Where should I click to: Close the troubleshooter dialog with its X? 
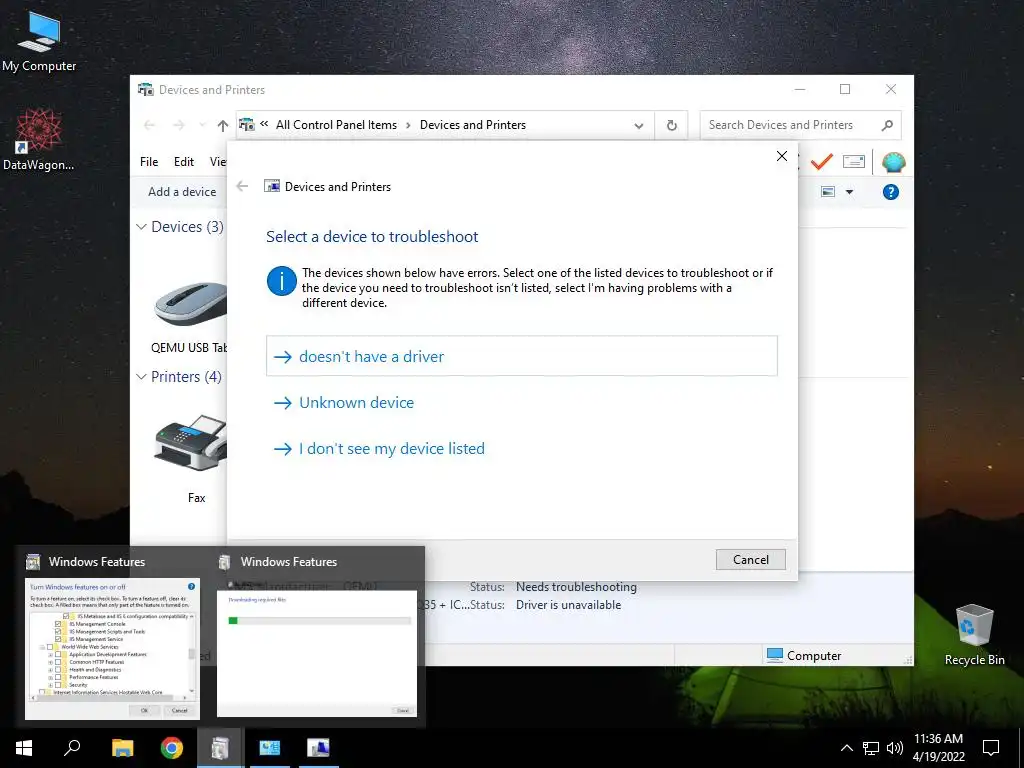click(782, 156)
